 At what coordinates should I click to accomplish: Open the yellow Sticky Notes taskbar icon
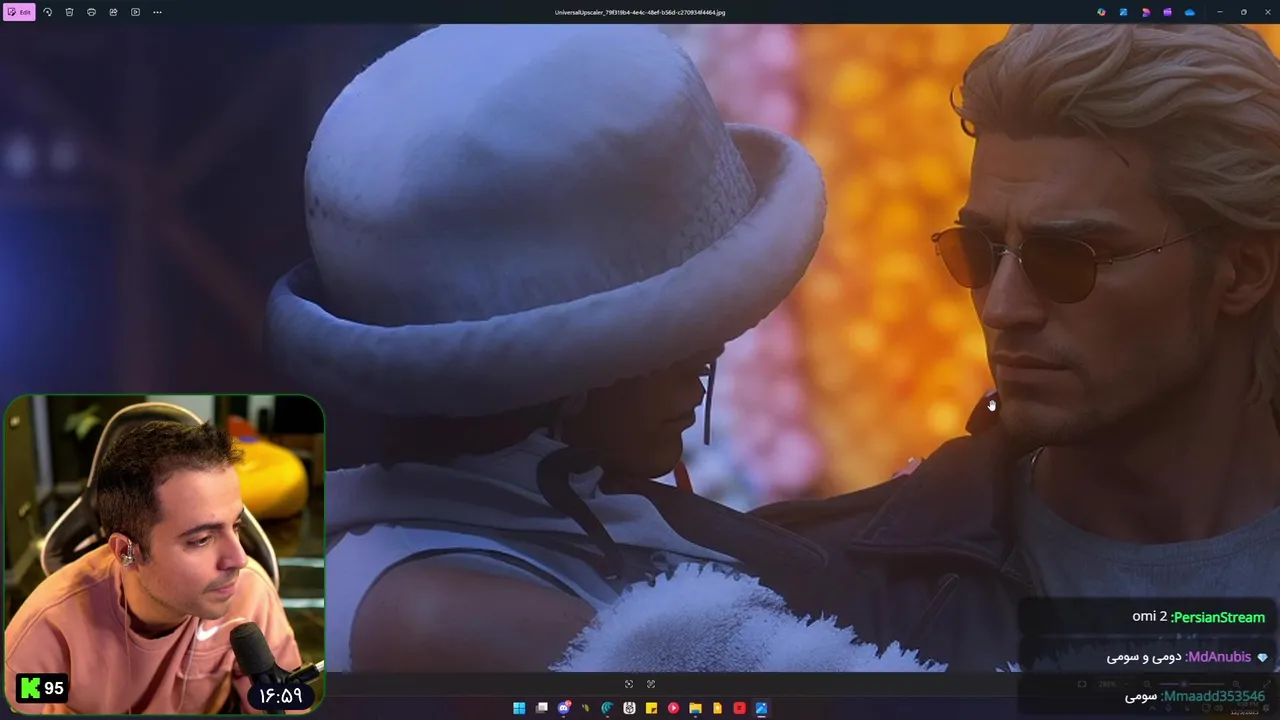(651, 708)
